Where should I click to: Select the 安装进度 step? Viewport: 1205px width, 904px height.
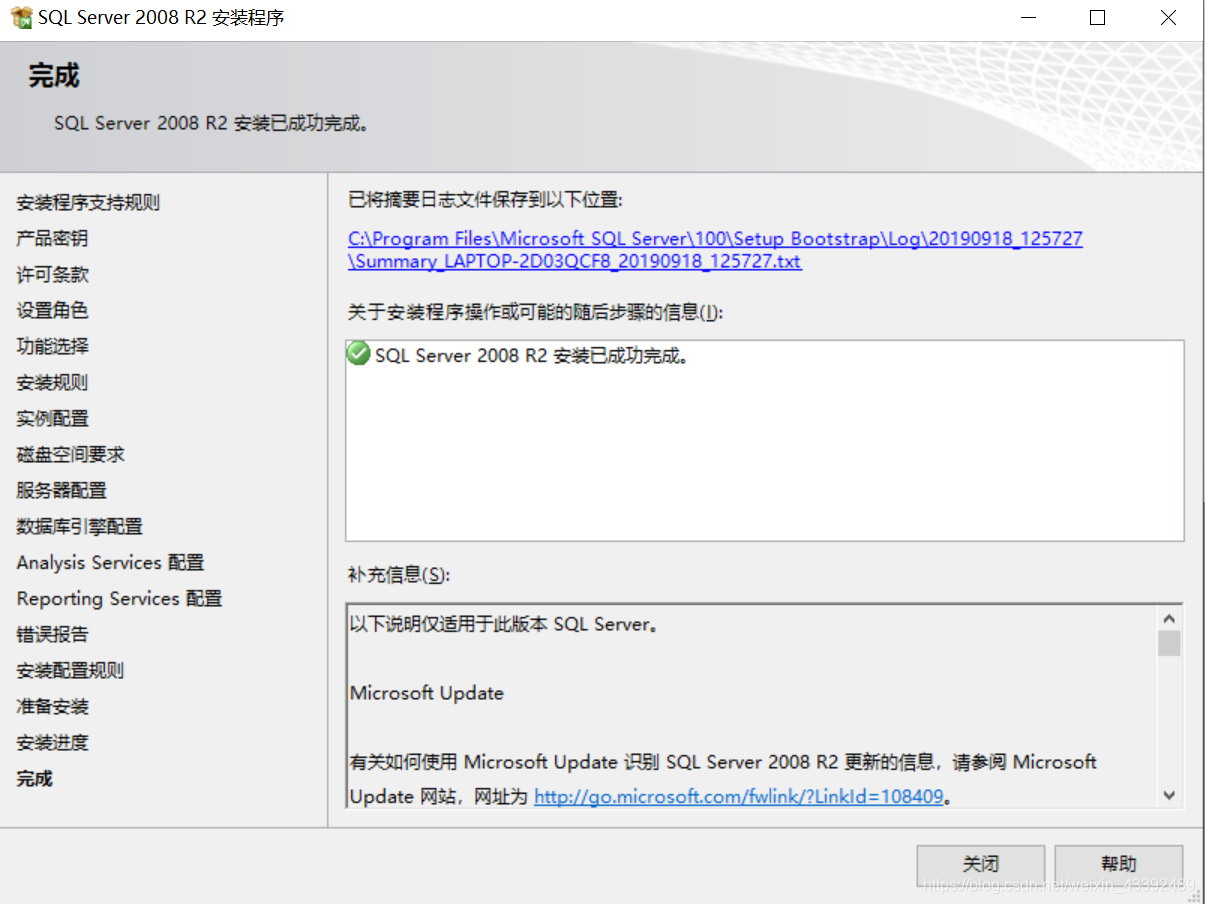pyautogui.click(x=52, y=743)
